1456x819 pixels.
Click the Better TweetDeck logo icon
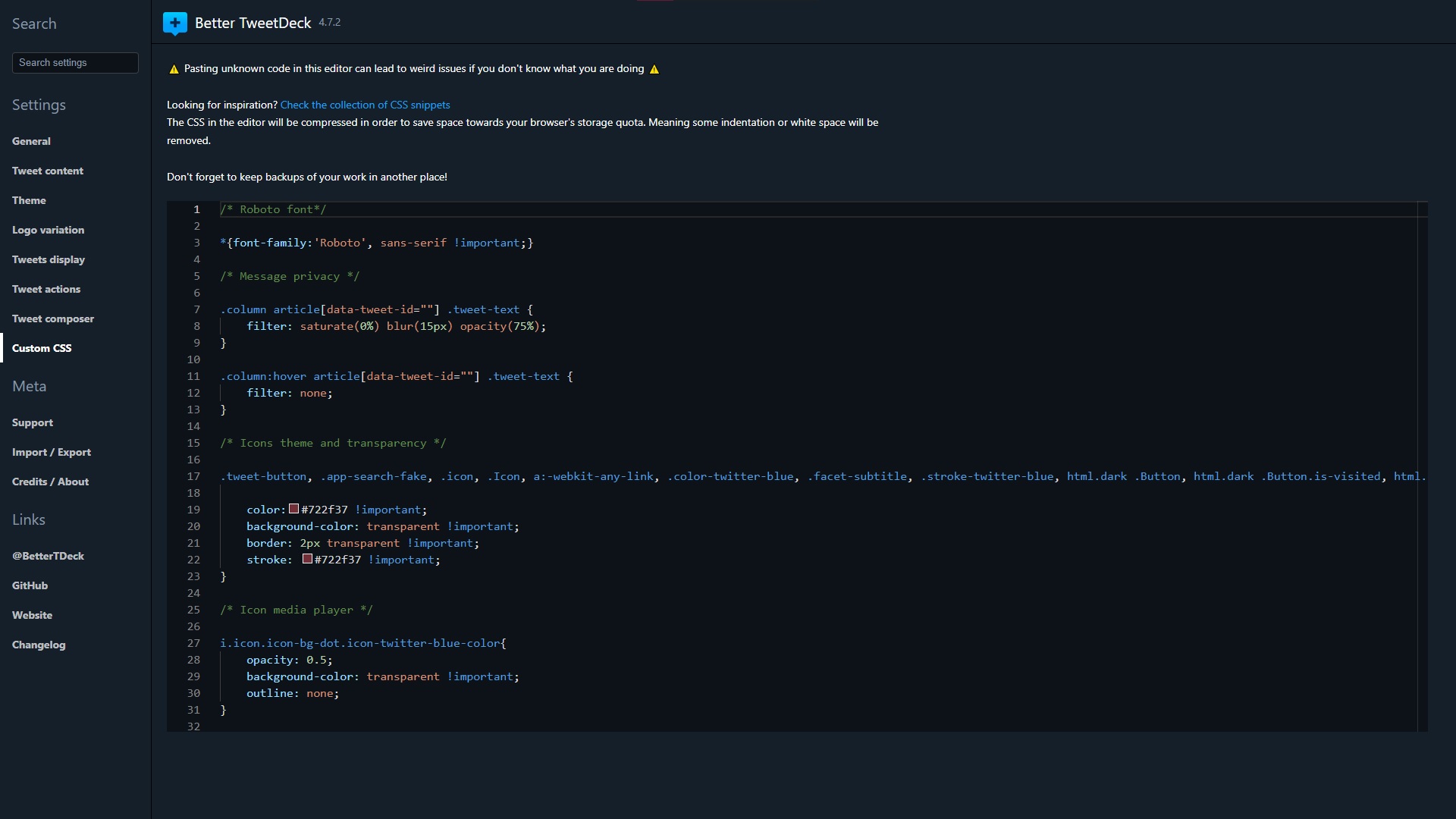tap(175, 23)
